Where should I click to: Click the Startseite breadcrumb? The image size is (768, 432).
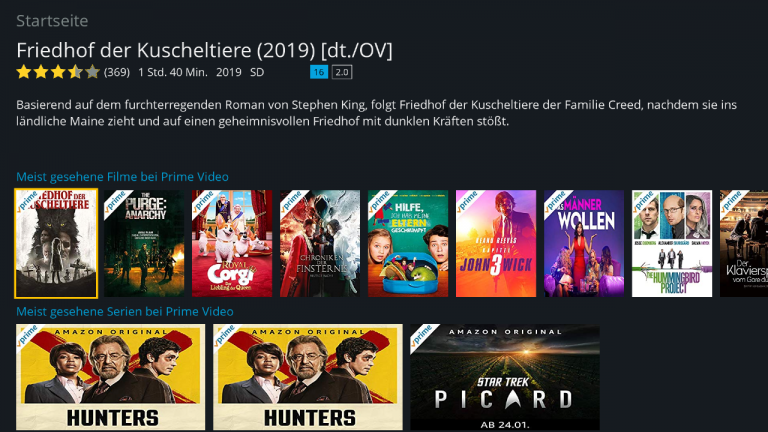pos(52,21)
